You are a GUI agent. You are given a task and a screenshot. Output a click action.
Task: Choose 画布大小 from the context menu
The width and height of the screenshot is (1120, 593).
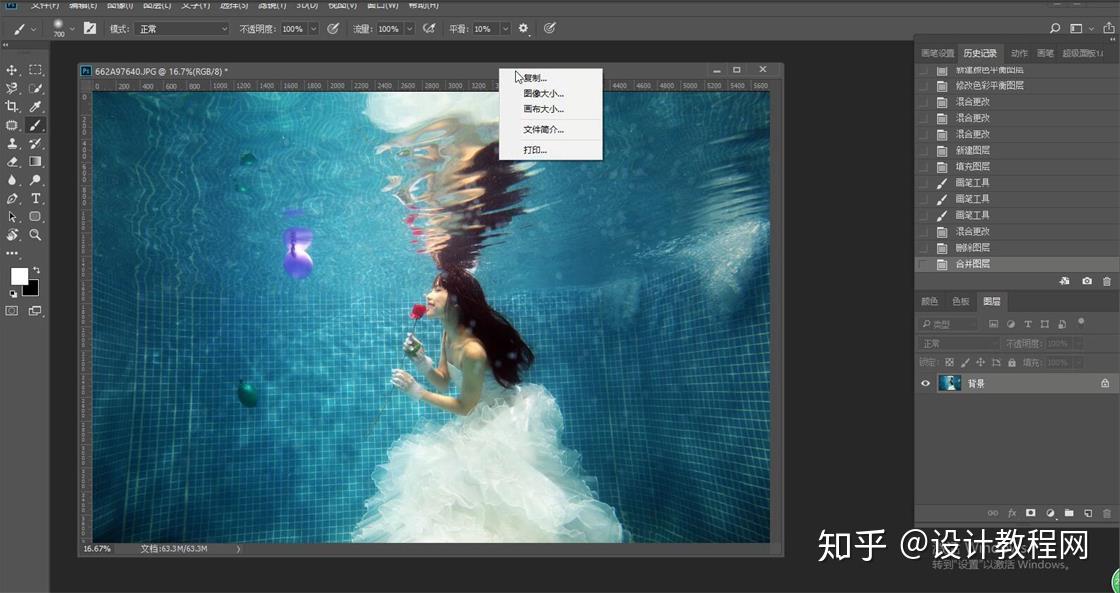click(x=544, y=109)
